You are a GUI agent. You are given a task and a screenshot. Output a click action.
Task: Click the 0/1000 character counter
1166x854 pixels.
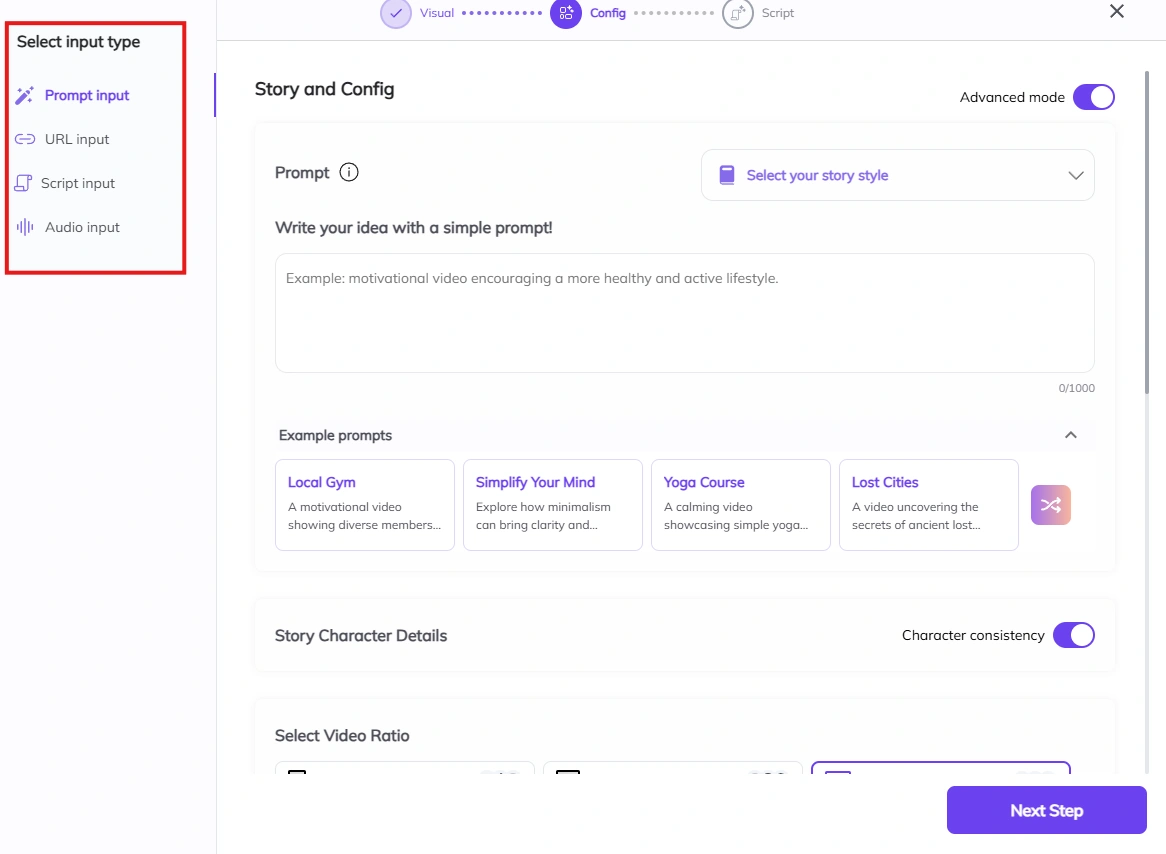tap(1076, 388)
